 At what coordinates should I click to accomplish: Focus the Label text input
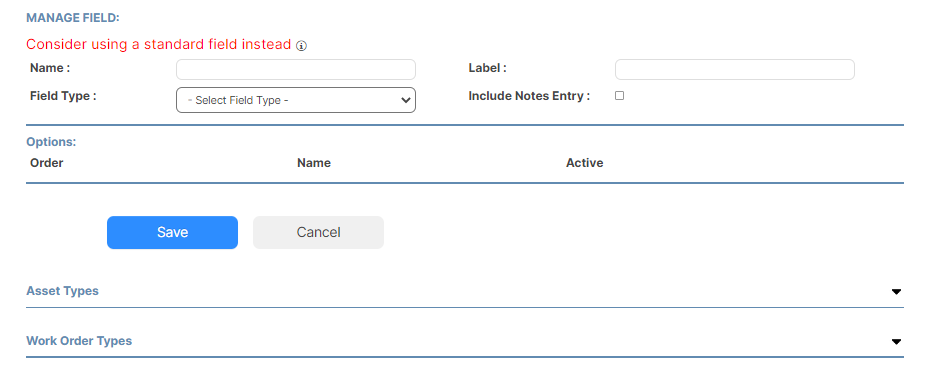(735, 69)
